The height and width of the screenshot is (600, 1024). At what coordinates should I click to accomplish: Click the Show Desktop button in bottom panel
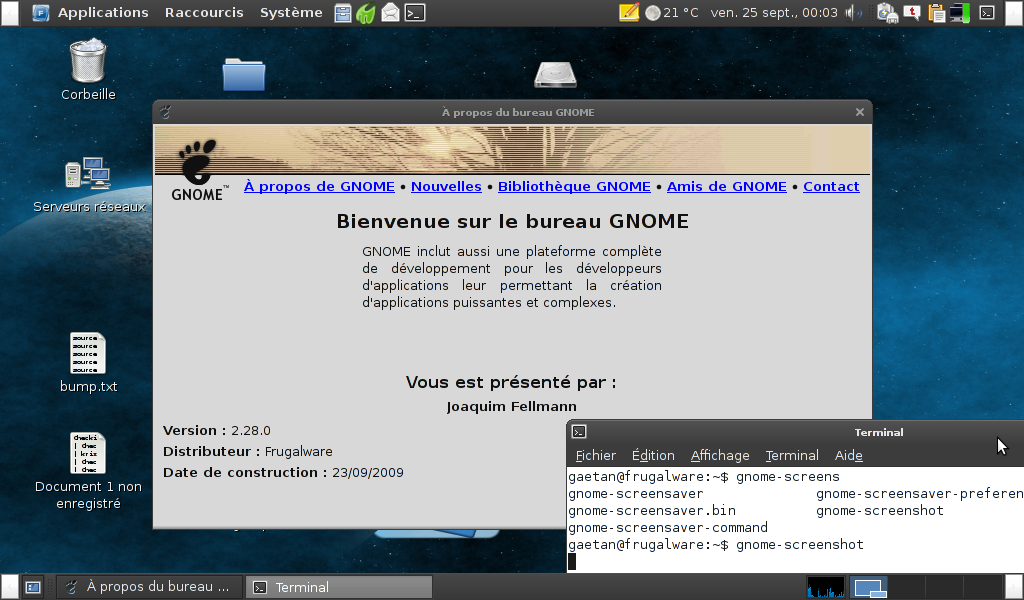coord(33,588)
